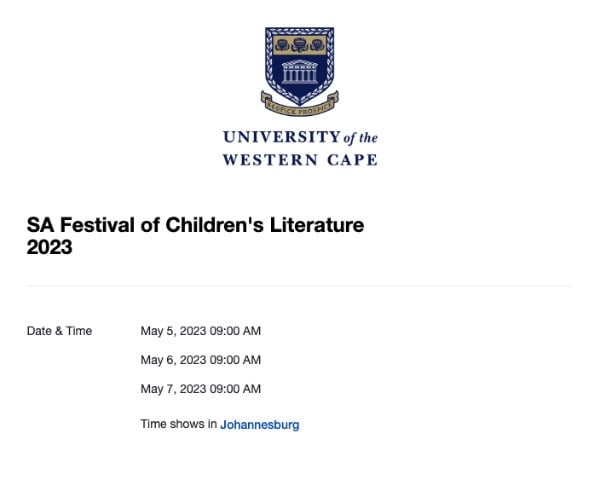Click the 09:00 AM time on May 5
The height and width of the screenshot is (480, 600).
click(235, 331)
